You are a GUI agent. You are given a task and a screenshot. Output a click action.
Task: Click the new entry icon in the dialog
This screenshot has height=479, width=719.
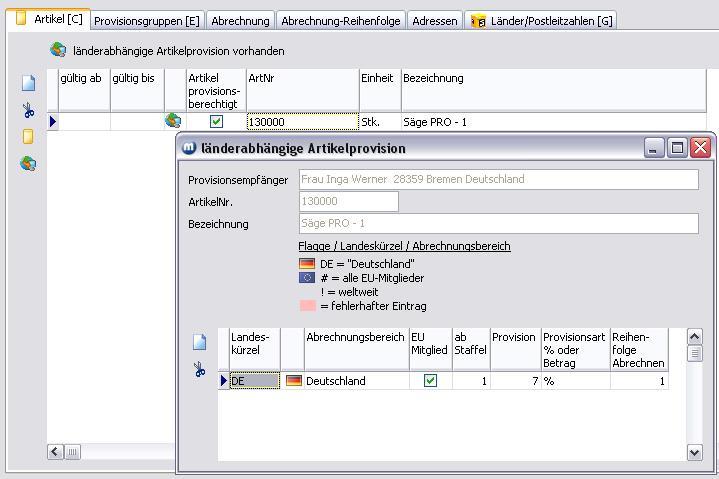(x=199, y=342)
